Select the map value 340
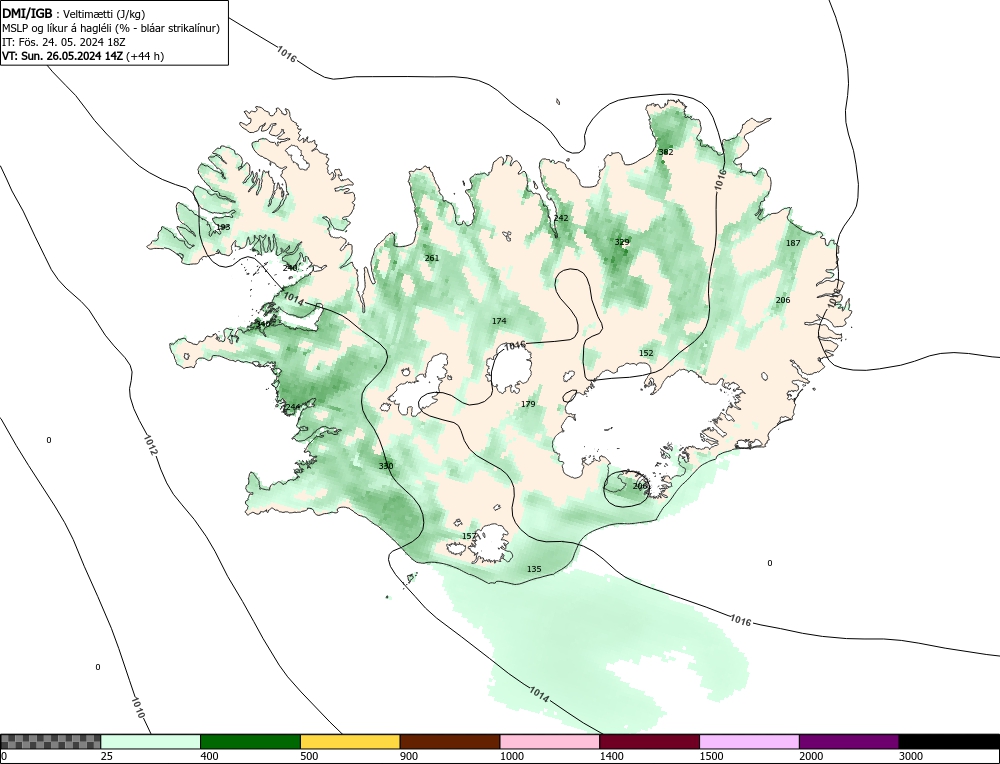This screenshot has height=764, width=1000. tap(263, 325)
